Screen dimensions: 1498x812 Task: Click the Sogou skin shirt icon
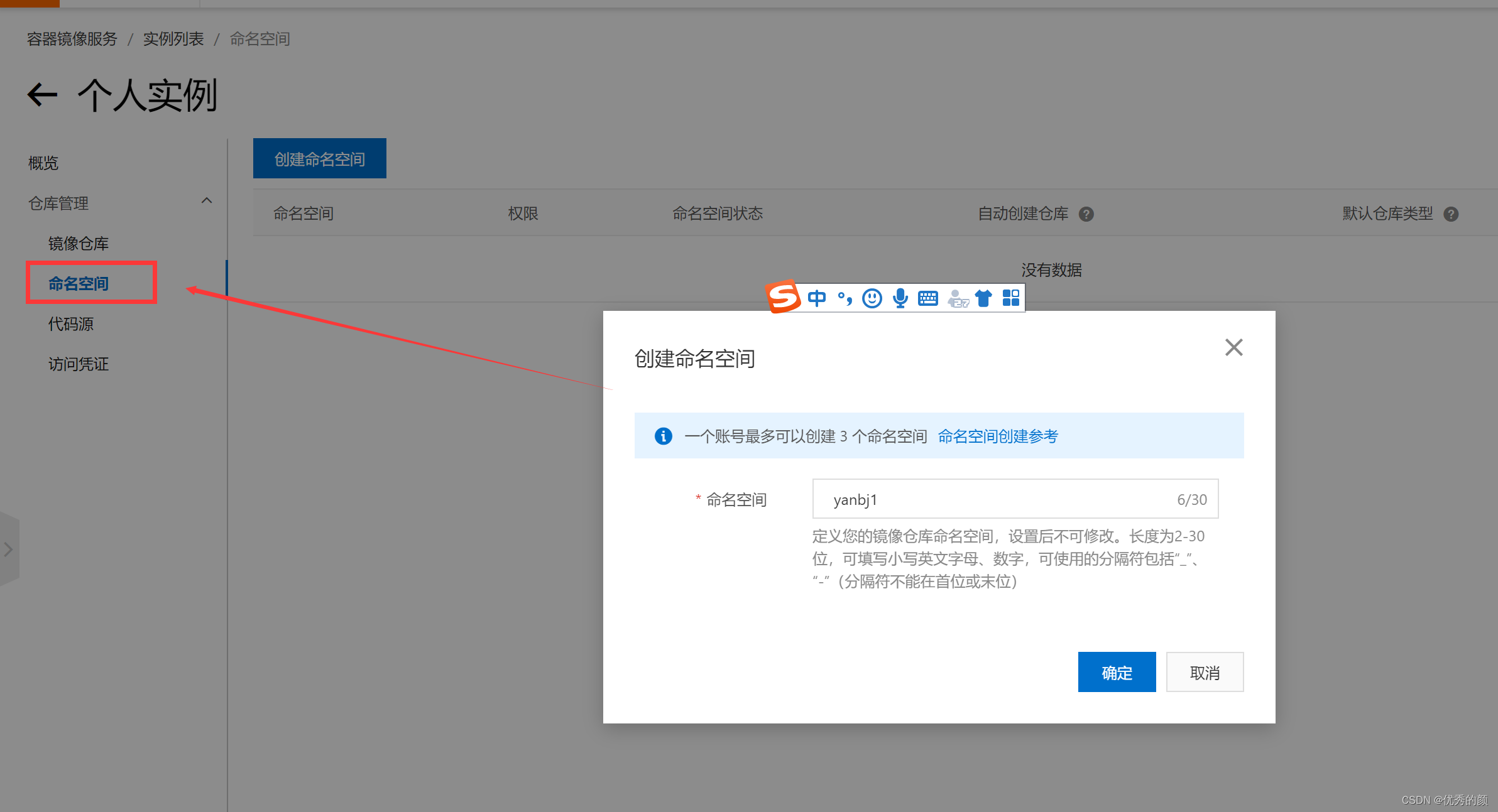click(983, 298)
